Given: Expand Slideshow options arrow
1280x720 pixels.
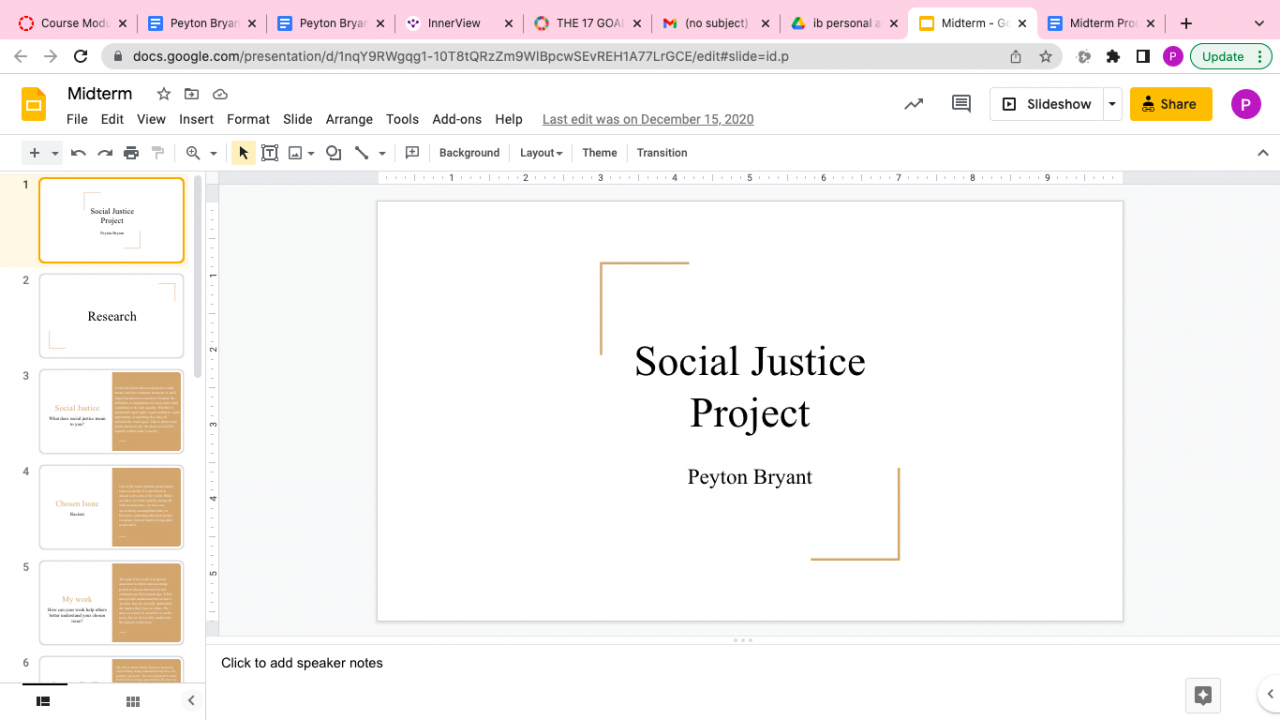Looking at the screenshot, I should [x=1112, y=104].
